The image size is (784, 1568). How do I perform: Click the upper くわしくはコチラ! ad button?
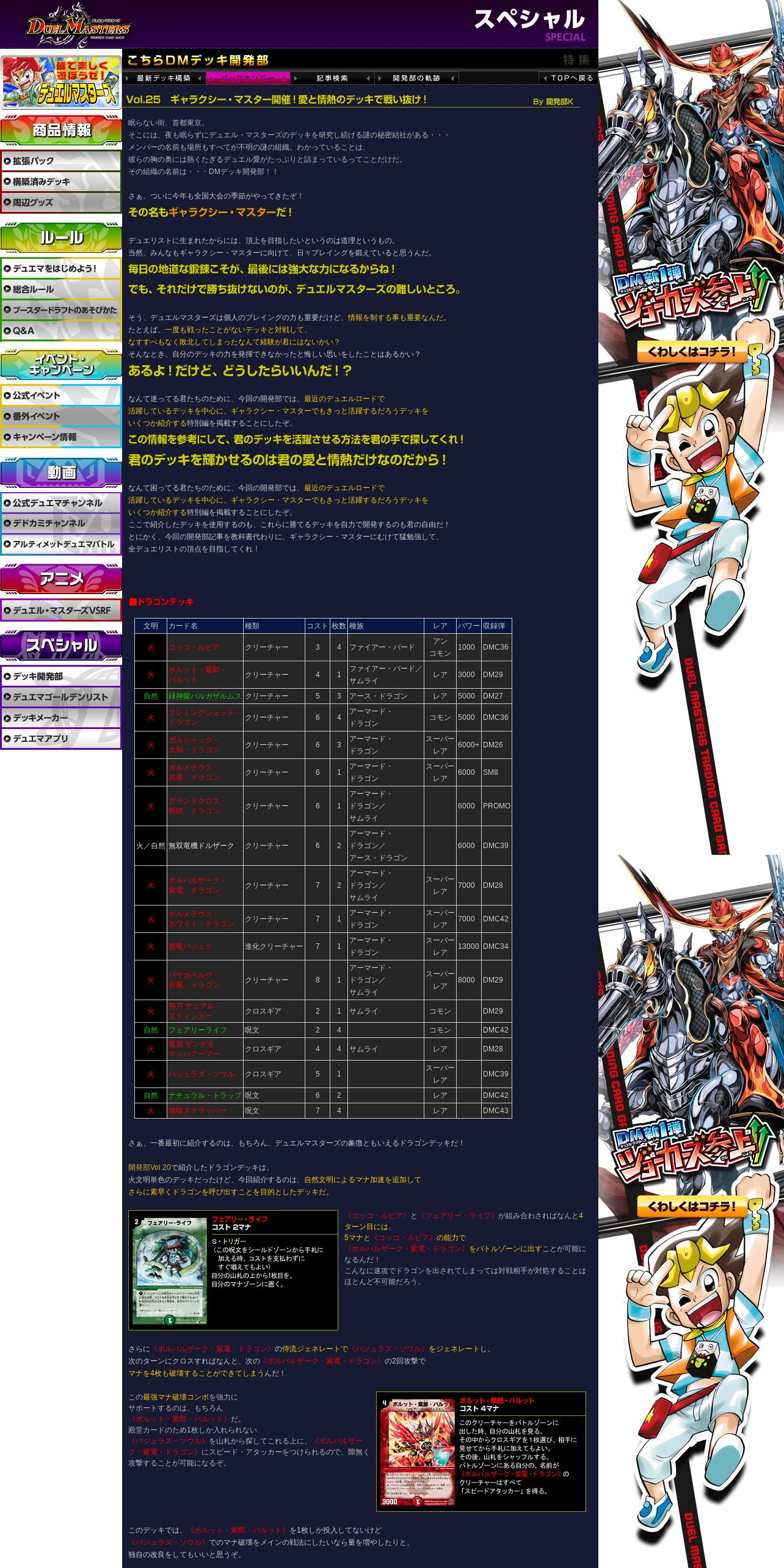(692, 352)
